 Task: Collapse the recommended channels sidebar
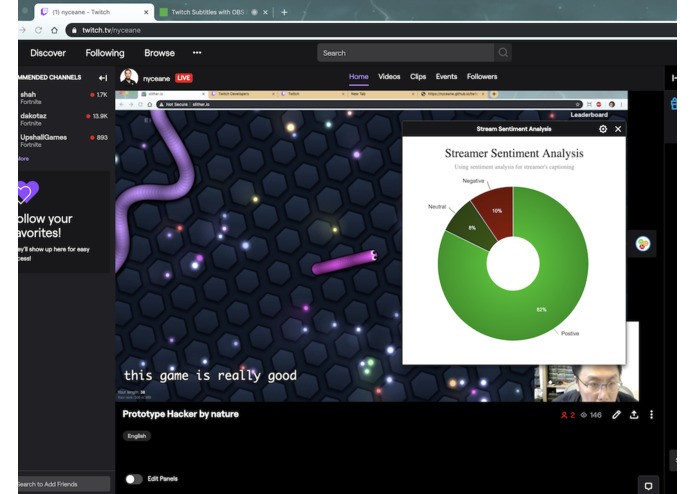pyautogui.click(x=103, y=78)
